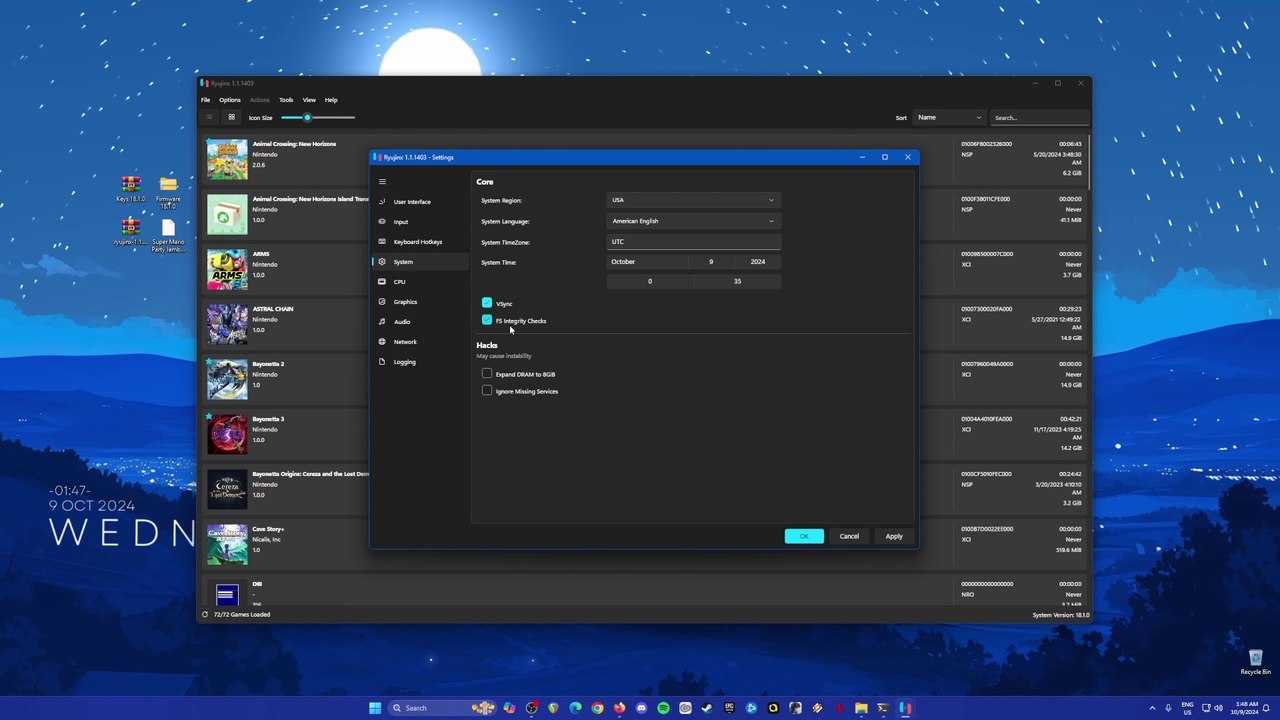The width and height of the screenshot is (1280, 720).
Task: Adjust the Icon Size slider
Action: point(318,117)
